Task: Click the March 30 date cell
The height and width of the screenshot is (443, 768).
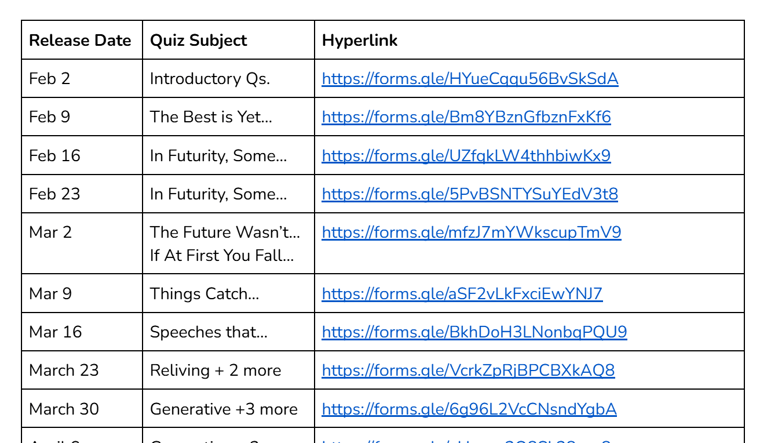Action: pyautogui.click(x=82, y=409)
